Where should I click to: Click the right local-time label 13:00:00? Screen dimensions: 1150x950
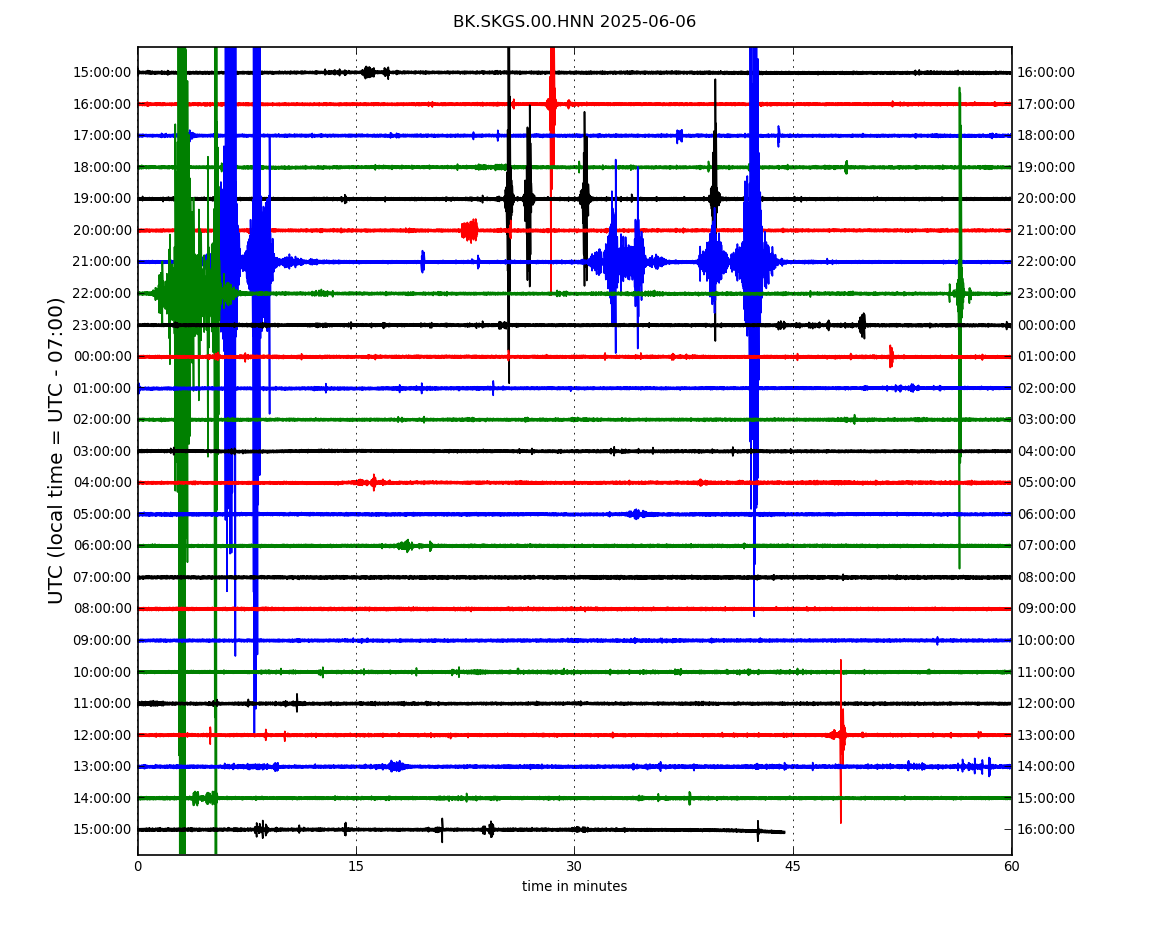click(1046, 735)
